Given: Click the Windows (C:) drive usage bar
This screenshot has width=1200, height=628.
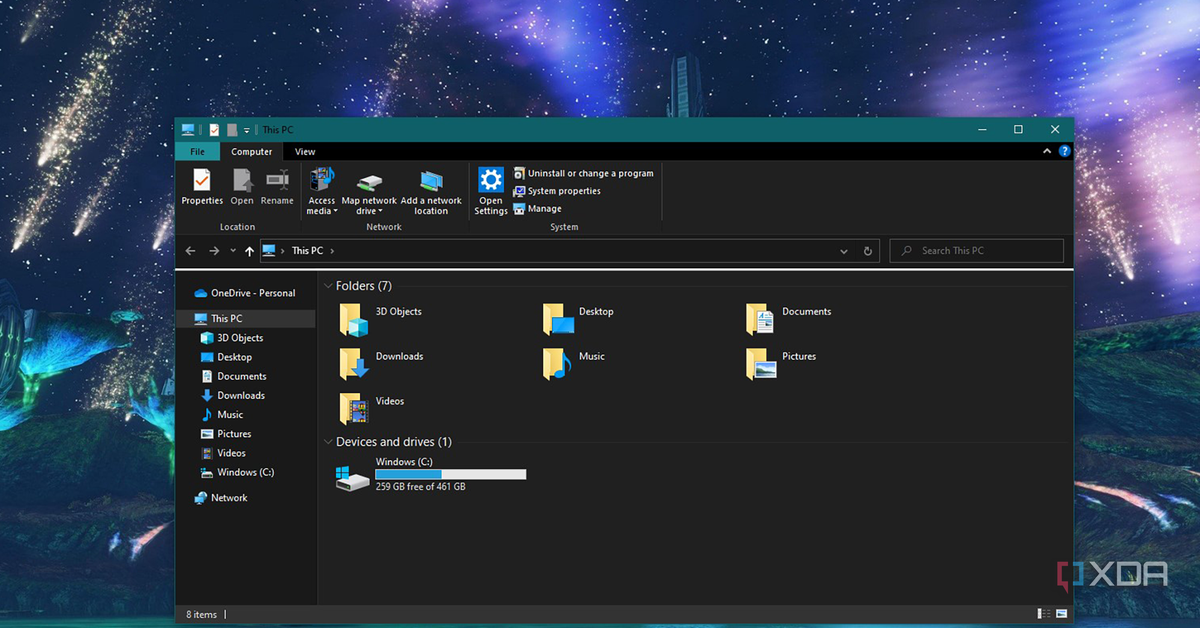Looking at the screenshot, I should pos(450,474).
